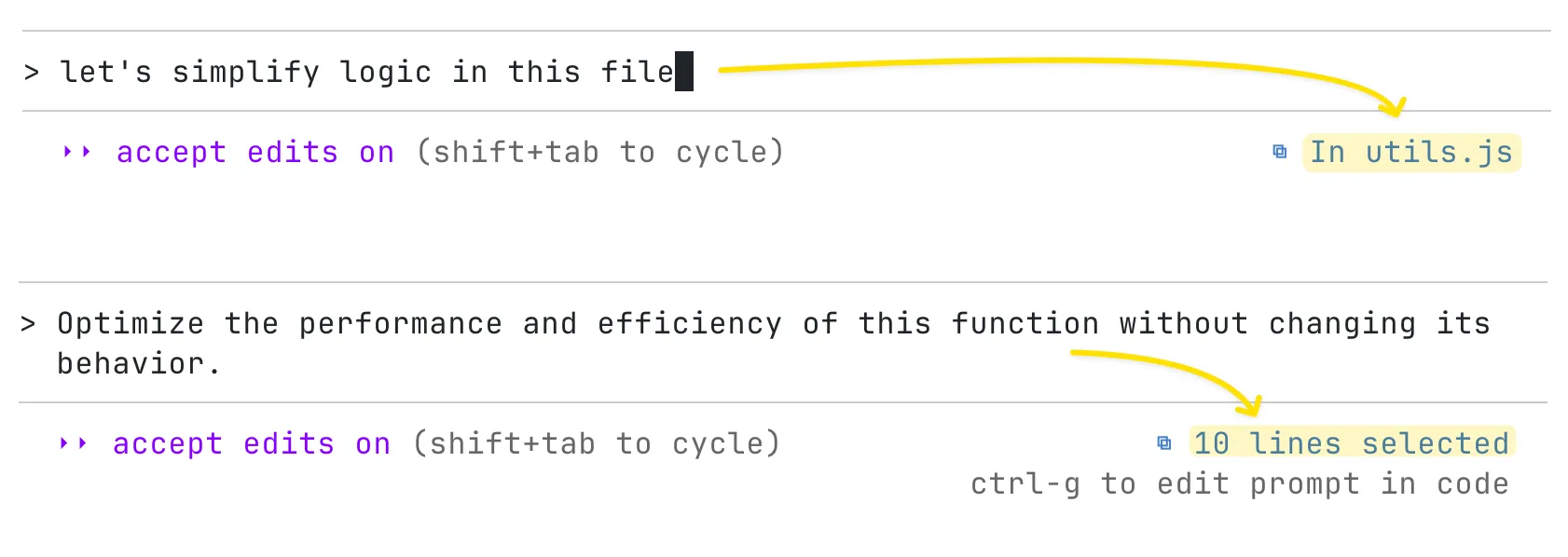Cycle mode via shift+tab hint in first prompt
The height and width of the screenshot is (557, 1568).
(x=600, y=152)
